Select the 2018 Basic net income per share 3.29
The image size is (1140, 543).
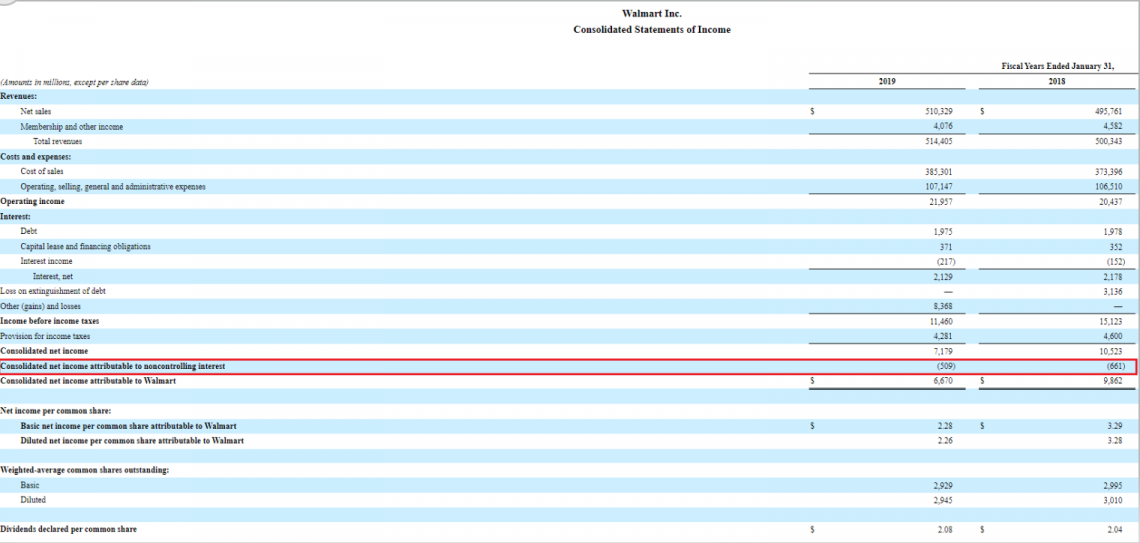click(x=1114, y=425)
